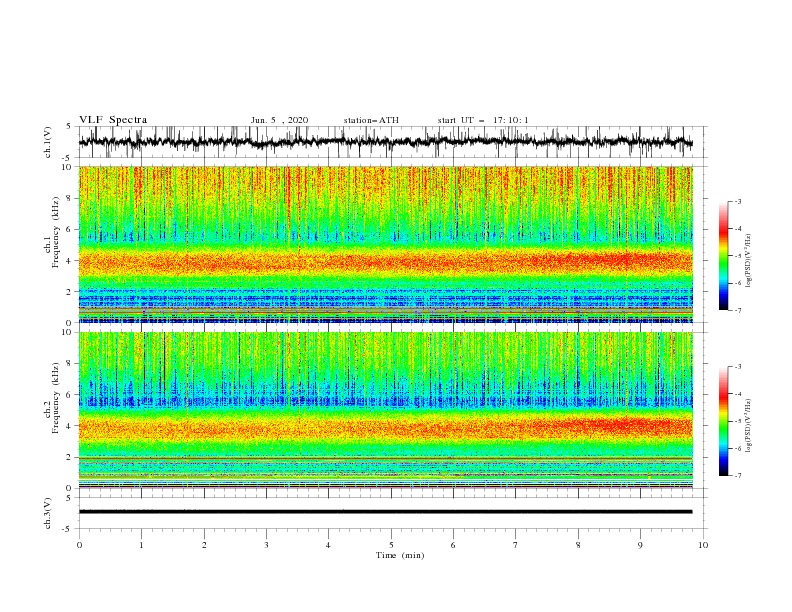
Task: Click the "ch.3(V)" axis label
Action: coord(48,513)
